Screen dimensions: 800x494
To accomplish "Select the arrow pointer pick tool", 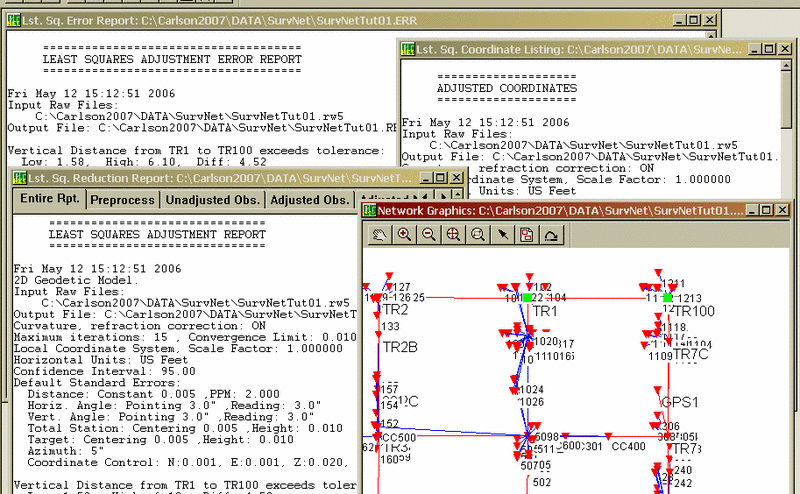I will [503, 235].
